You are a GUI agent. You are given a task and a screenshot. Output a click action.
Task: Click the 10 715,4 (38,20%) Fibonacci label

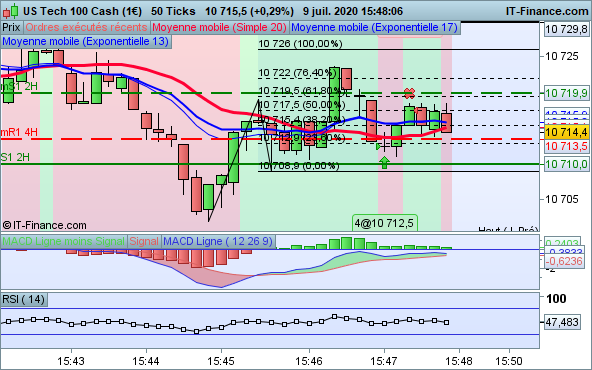(x=302, y=120)
